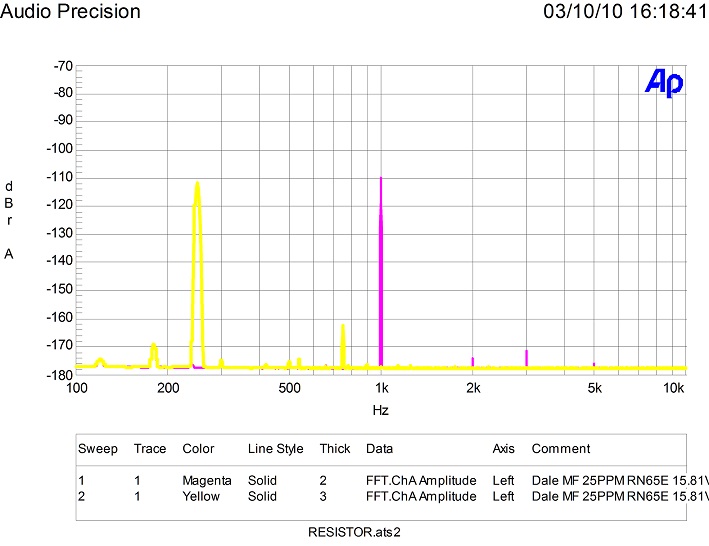Click the '200' frequency axis label
This screenshot has width=709, height=546.
[x=168, y=388]
